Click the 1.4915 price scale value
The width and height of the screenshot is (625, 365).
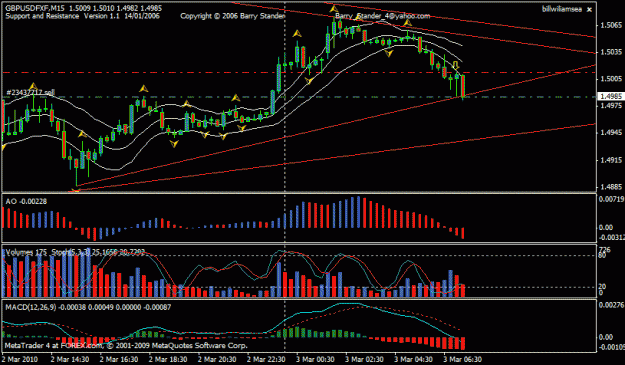tap(611, 160)
